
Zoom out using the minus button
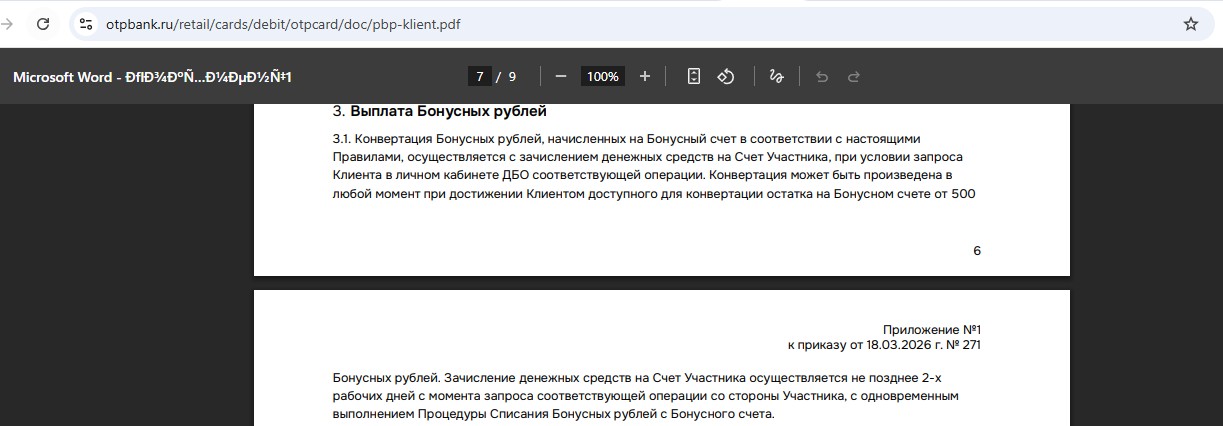(x=560, y=77)
